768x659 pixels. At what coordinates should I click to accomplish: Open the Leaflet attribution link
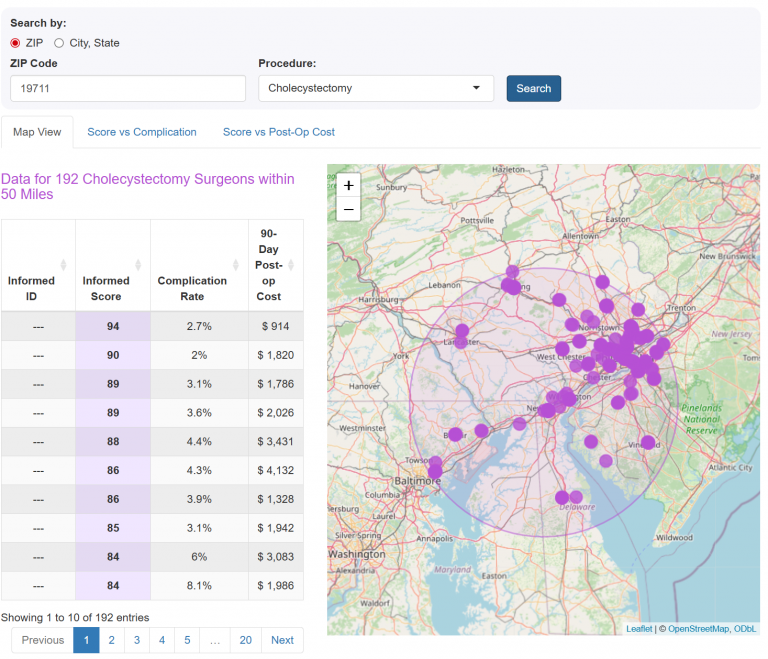coord(638,629)
